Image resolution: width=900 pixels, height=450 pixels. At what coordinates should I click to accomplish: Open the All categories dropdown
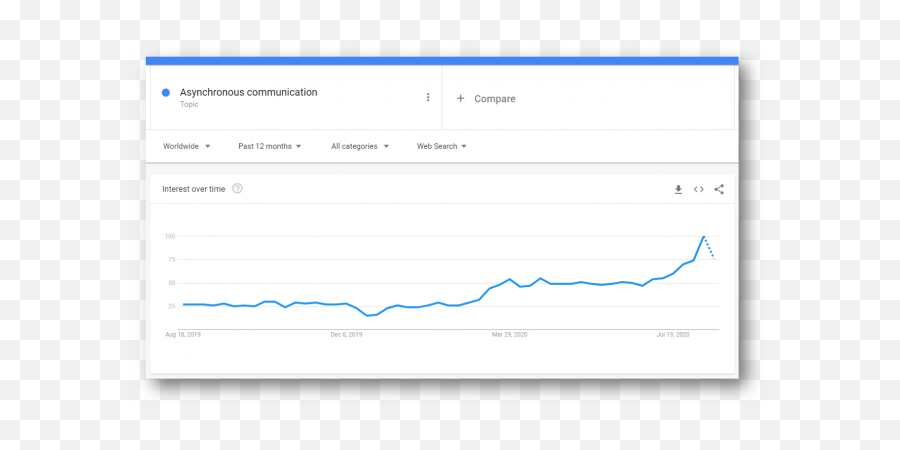(x=360, y=146)
